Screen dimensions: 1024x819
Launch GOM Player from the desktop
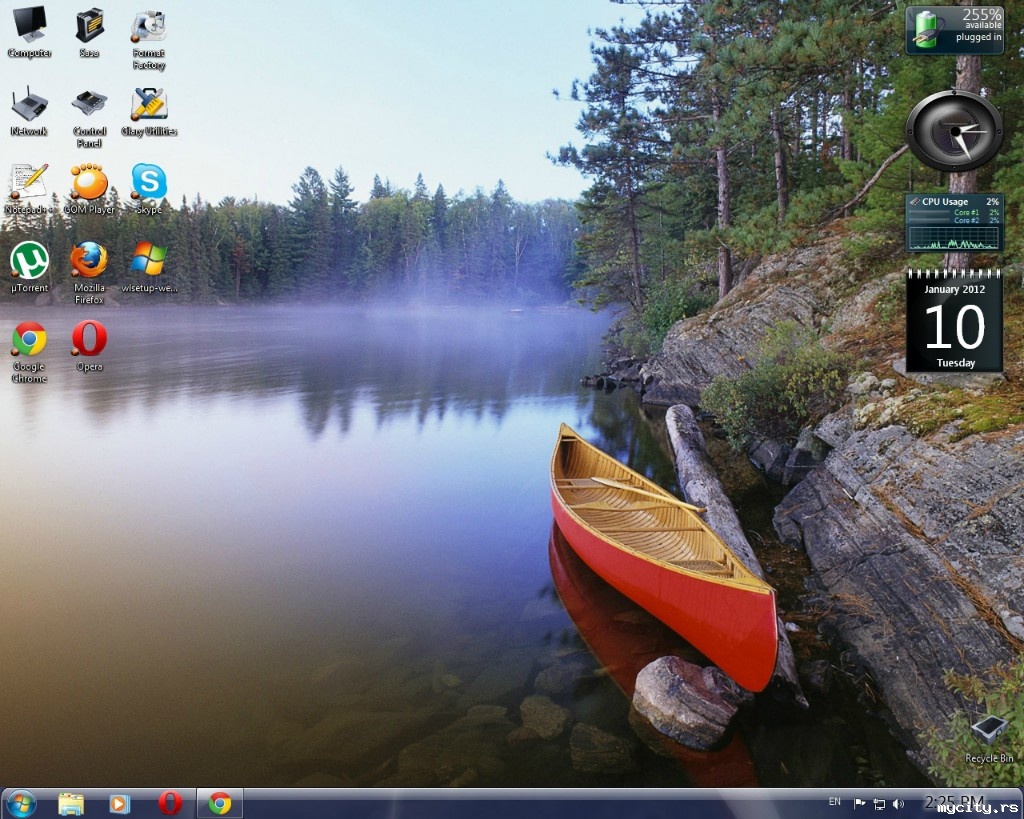[x=89, y=188]
